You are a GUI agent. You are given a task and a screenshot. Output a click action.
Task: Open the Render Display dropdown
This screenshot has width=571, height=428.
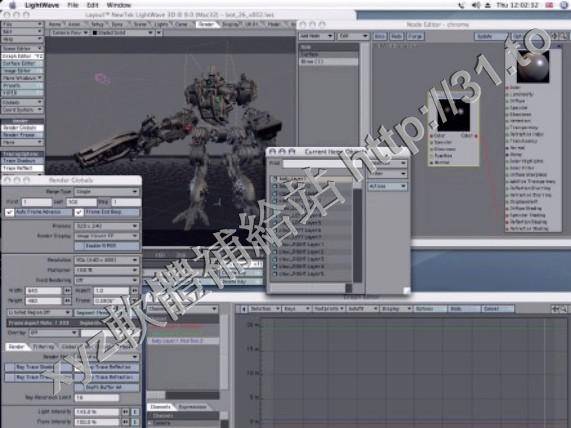pos(106,236)
